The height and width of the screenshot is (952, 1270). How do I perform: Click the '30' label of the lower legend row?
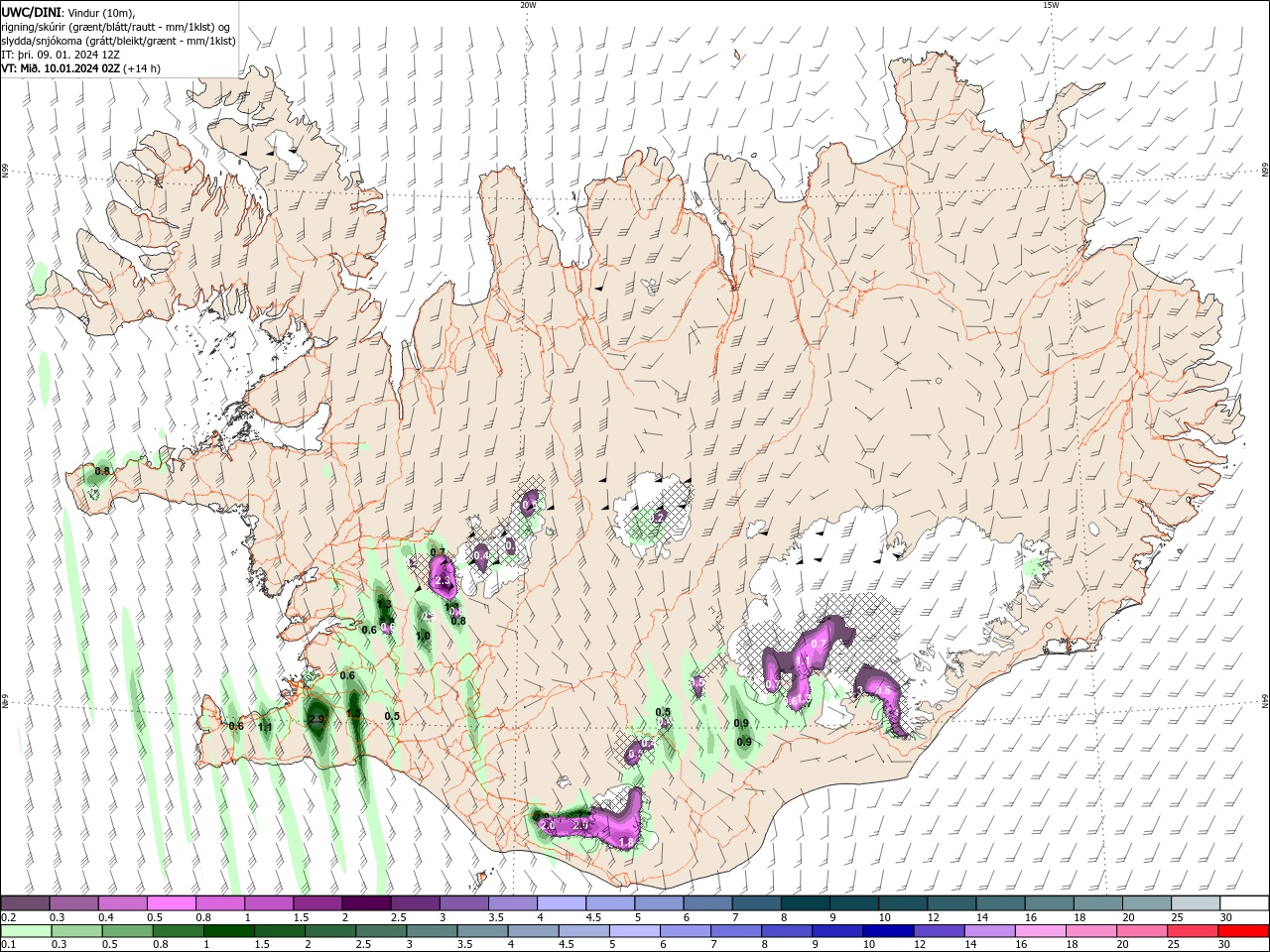click(1223, 945)
